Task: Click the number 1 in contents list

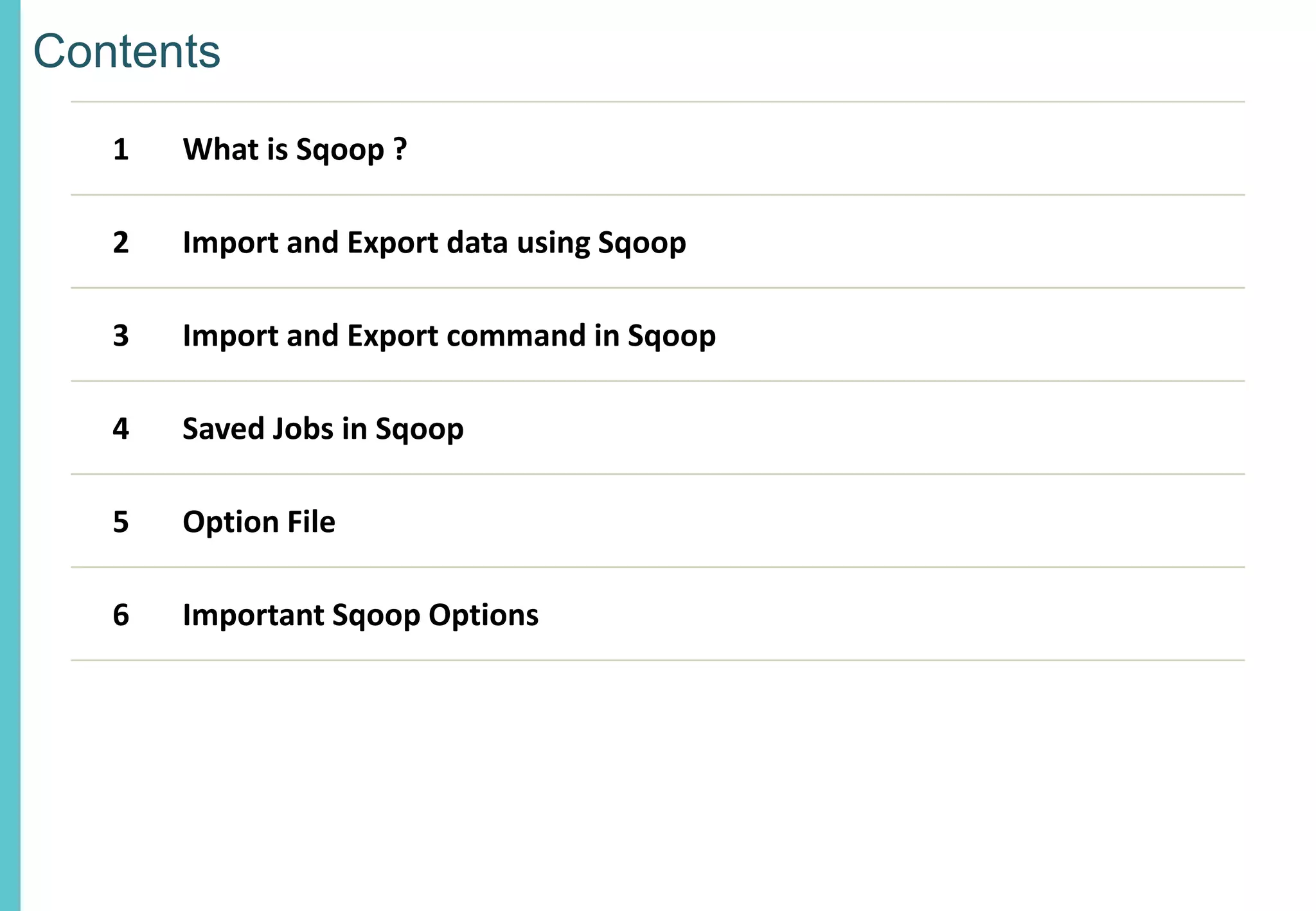Action: [121, 149]
